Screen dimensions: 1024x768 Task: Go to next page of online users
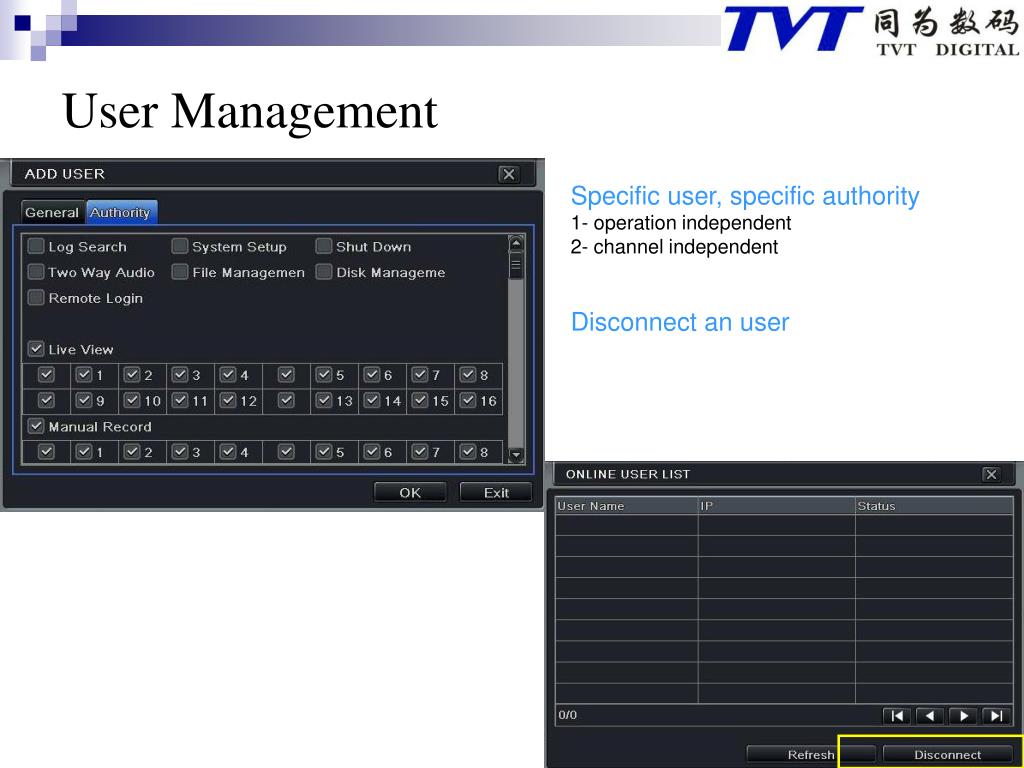click(963, 716)
